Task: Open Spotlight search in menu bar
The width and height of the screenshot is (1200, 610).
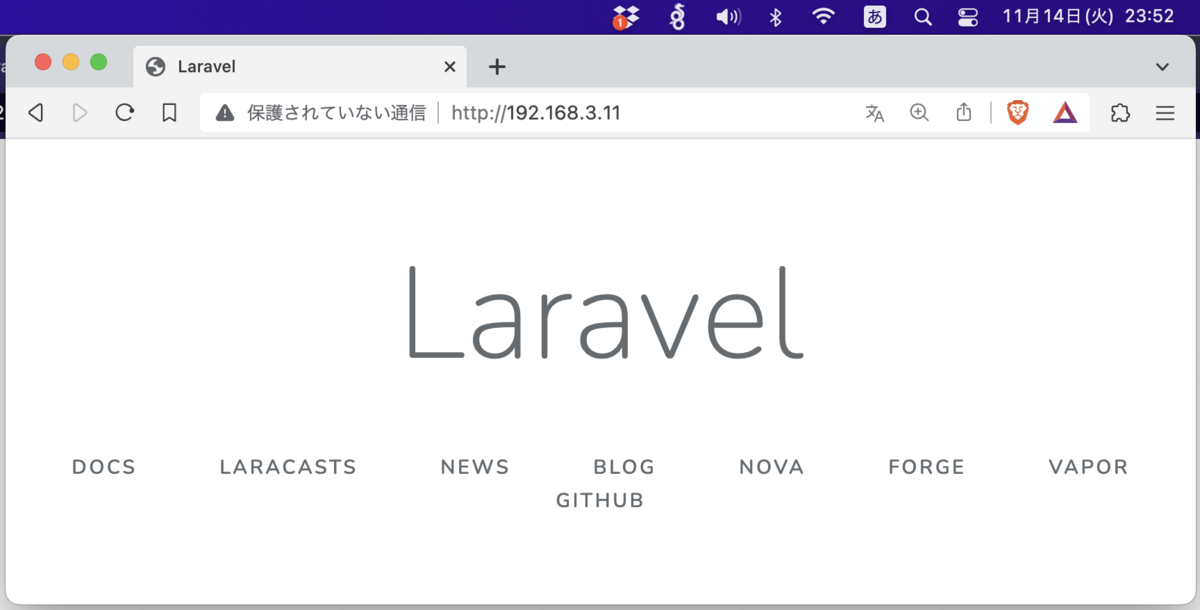Action: pyautogui.click(x=923, y=16)
